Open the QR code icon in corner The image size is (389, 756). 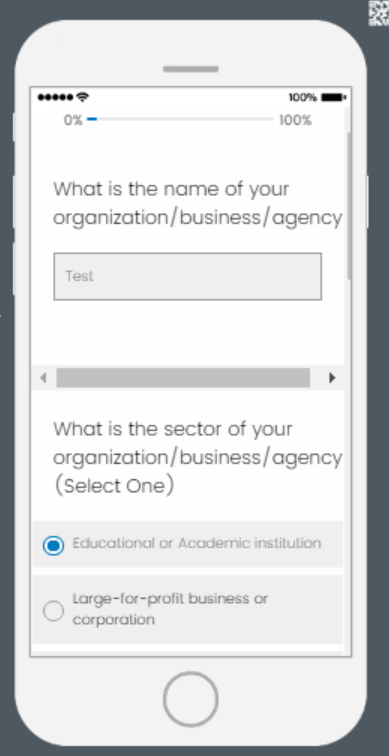(378, 13)
